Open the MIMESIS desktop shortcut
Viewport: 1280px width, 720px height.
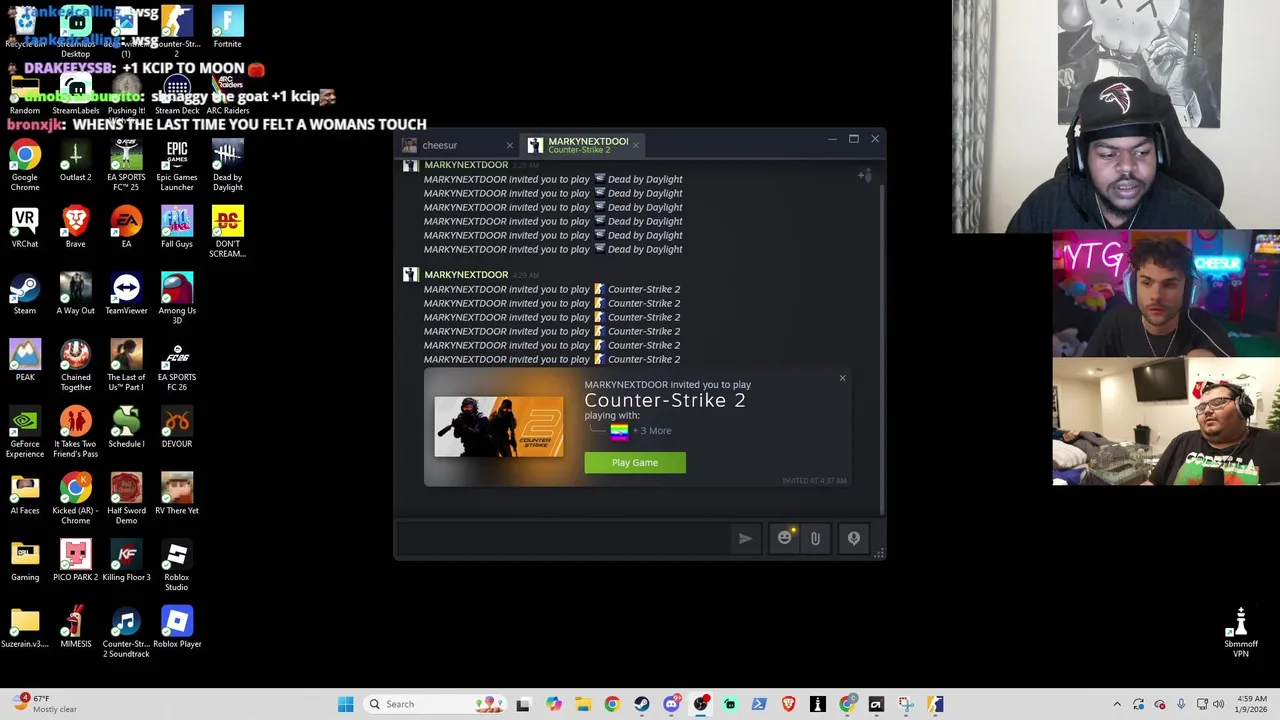point(75,628)
